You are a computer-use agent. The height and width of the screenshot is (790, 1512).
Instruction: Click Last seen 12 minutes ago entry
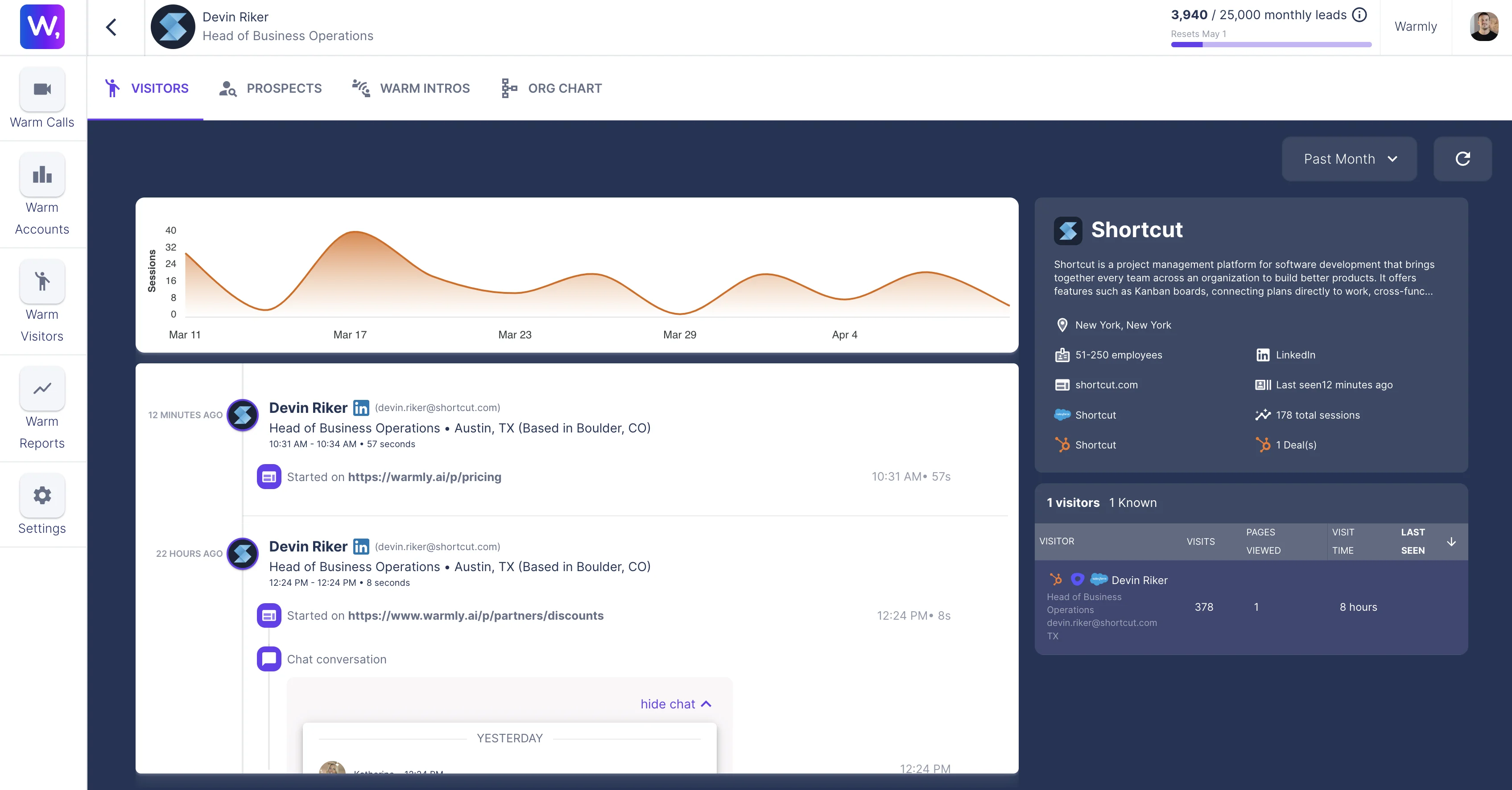click(x=1324, y=385)
